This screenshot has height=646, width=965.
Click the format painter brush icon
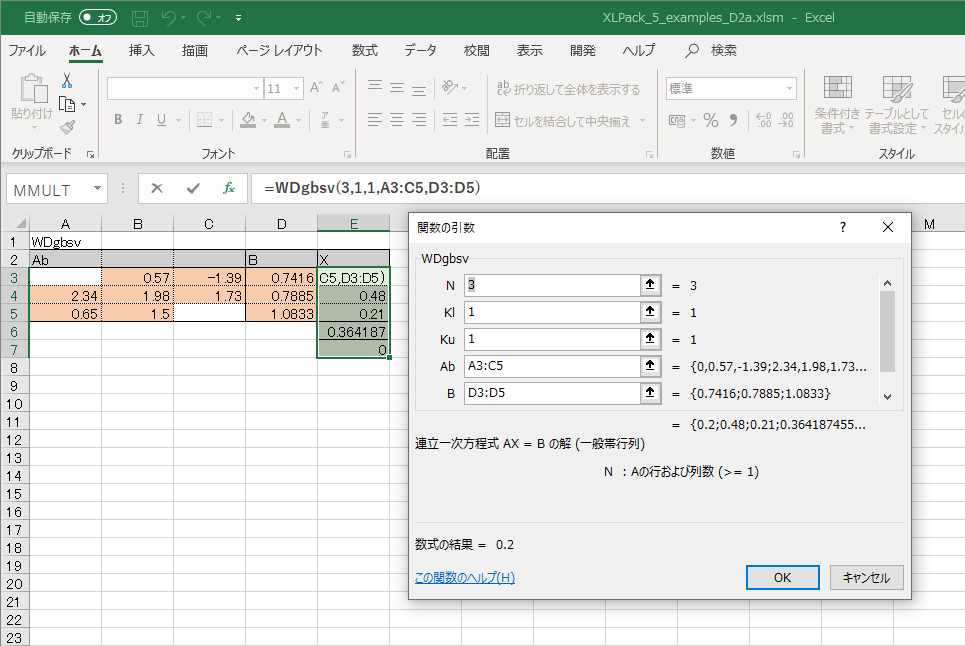(x=67, y=127)
